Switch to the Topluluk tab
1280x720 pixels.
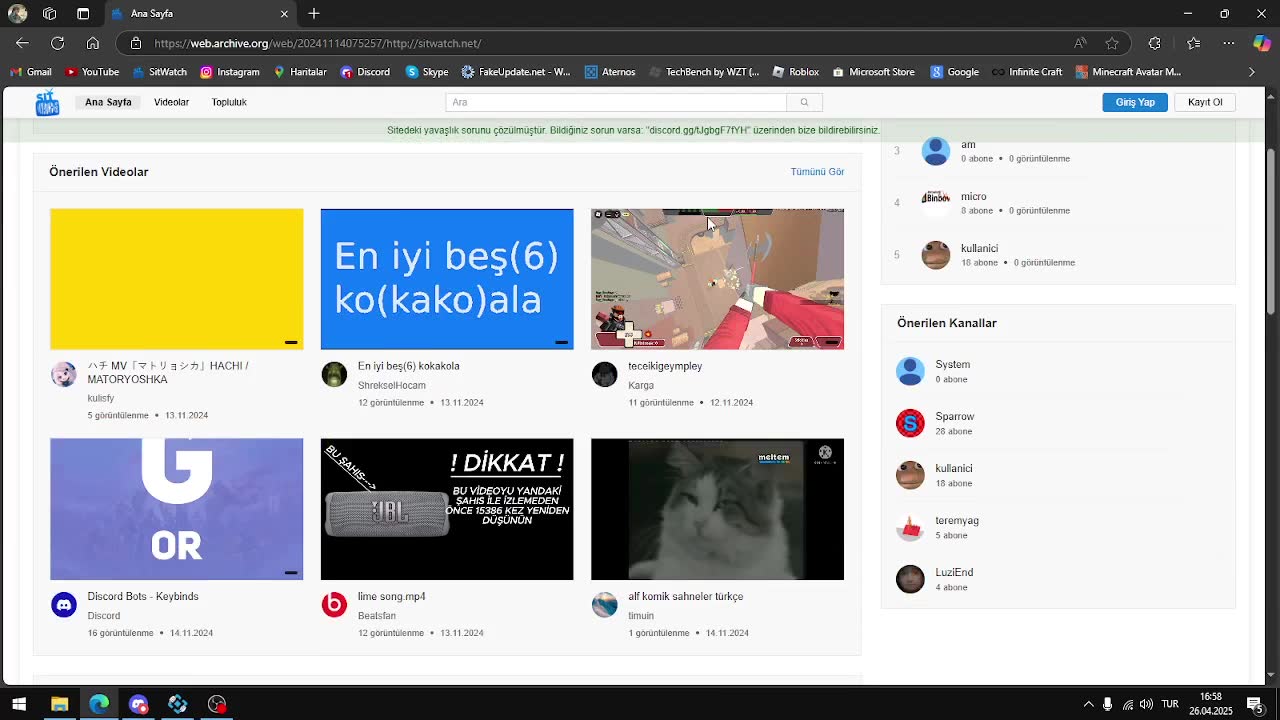[x=229, y=101]
